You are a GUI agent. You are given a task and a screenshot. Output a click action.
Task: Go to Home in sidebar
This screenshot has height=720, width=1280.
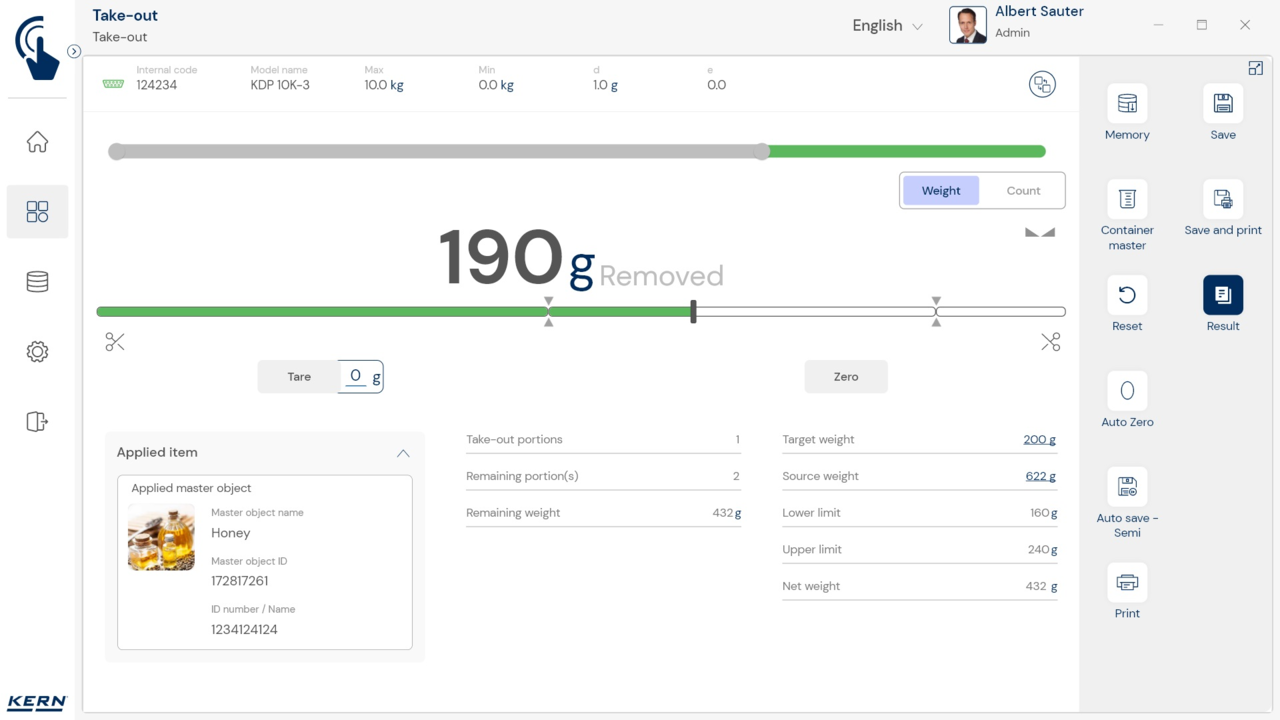pos(37,142)
